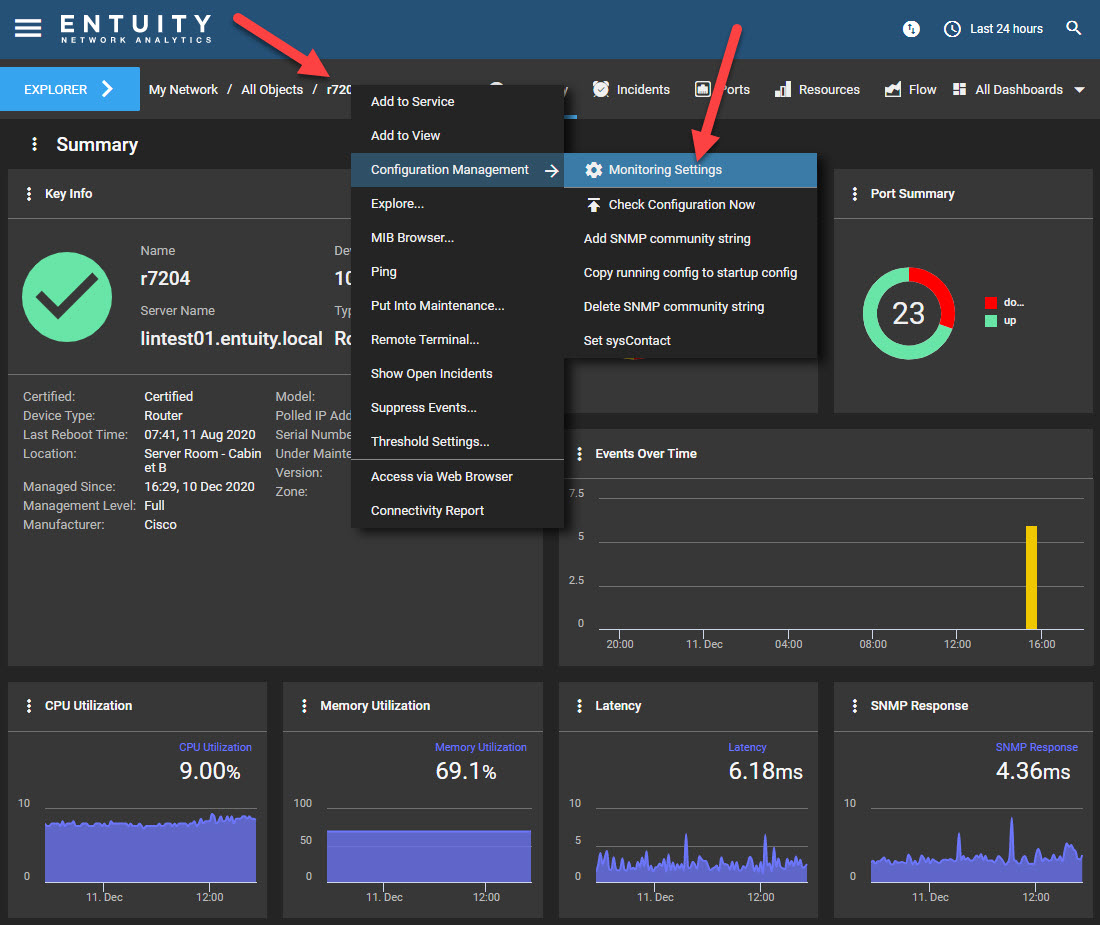Click the lintest01.entuity.local server name
The height and width of the screenshot is (925, 1100).
pyautogui.click(x=232, y=339)
